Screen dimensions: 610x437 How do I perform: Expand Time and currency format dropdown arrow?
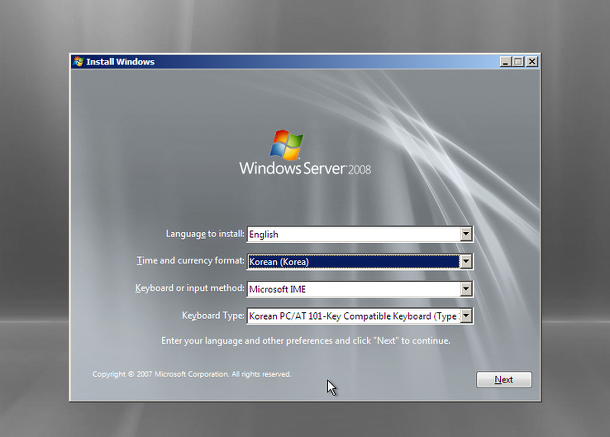(x=466, y=261)
